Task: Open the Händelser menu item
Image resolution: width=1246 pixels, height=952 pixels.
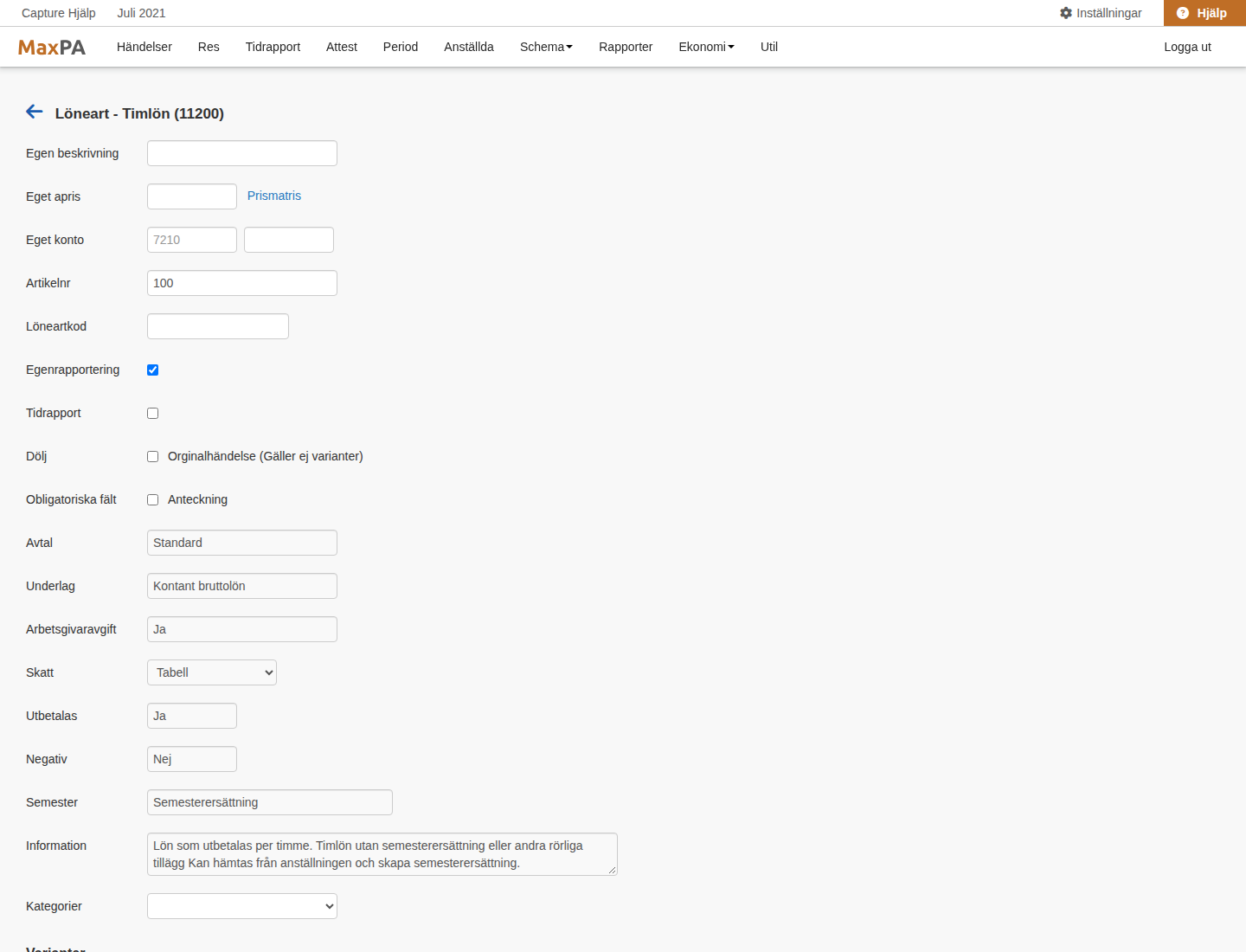Action: pyautogui.click(x=145, y=47)
